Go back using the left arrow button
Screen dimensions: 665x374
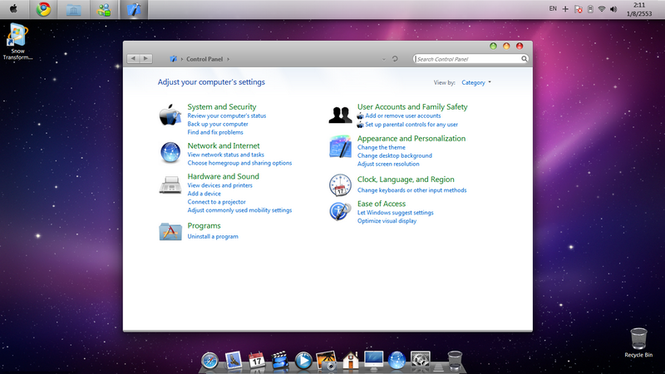pos(133,59)
